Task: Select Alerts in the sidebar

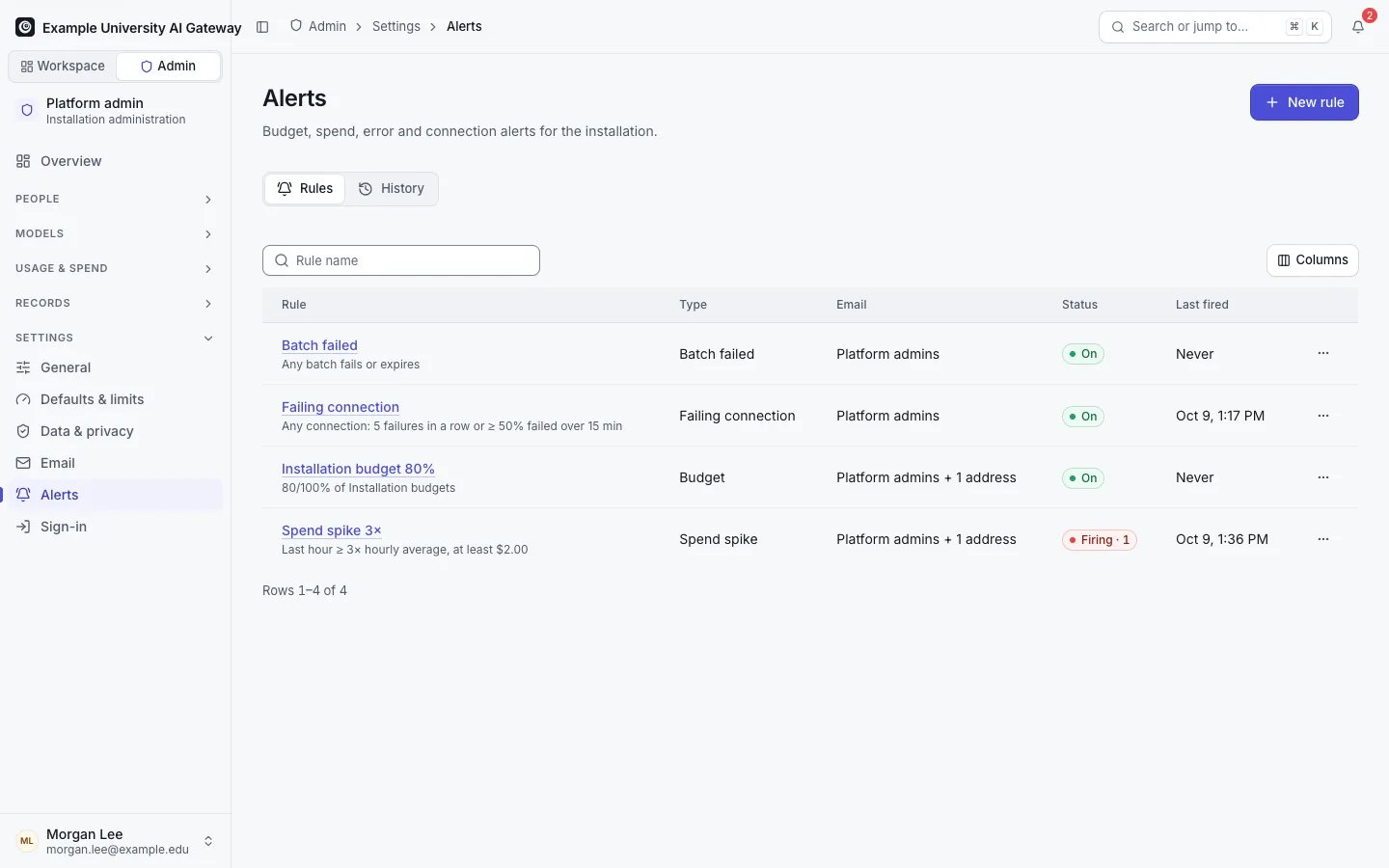Action: pos(115,495)
